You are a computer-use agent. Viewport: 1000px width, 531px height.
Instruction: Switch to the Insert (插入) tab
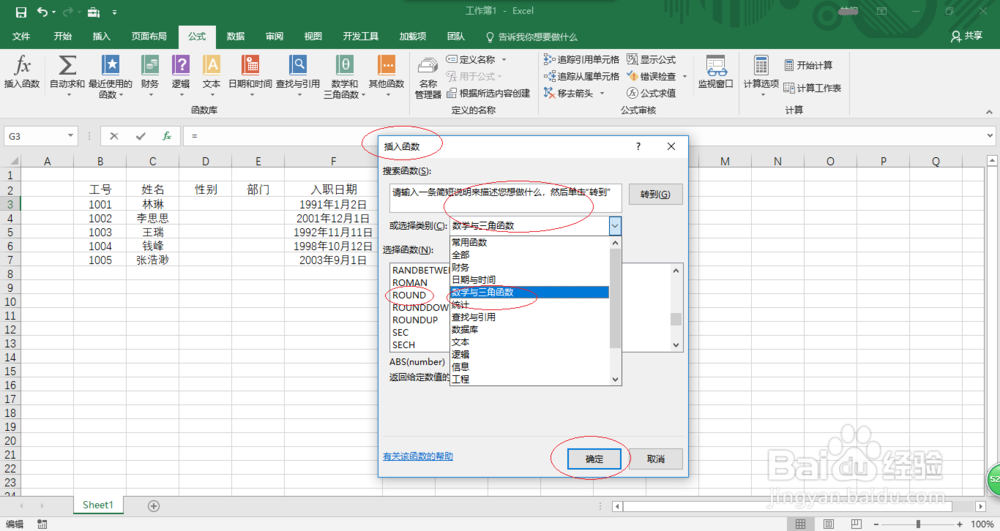coord(101,36)
